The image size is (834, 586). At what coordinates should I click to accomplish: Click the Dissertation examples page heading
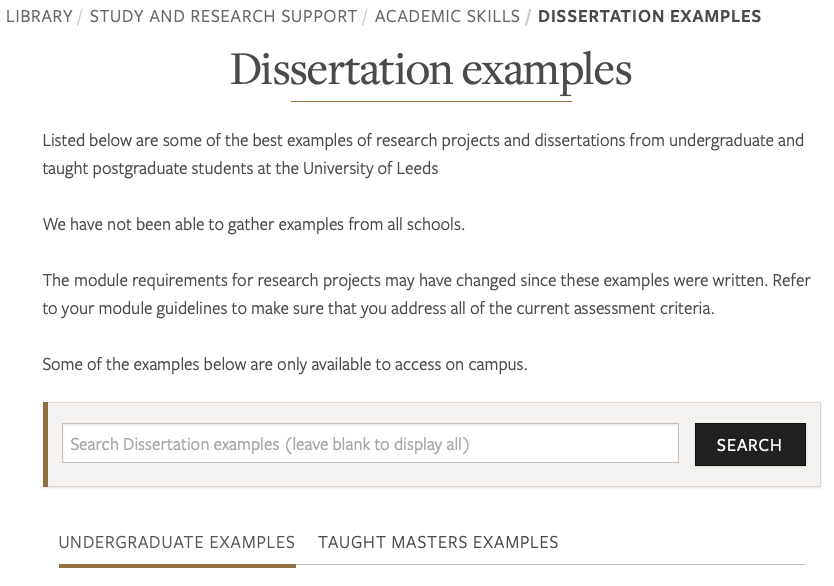(431, 70)
